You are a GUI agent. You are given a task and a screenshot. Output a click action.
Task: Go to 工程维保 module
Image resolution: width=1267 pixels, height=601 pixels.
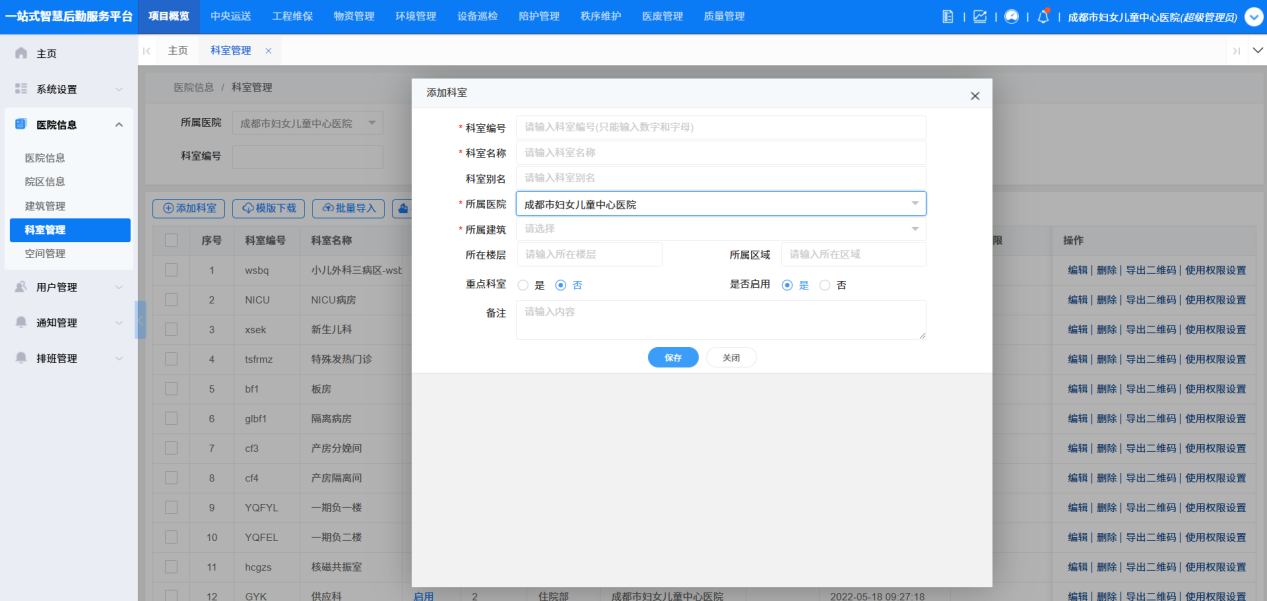coord(292,16)
